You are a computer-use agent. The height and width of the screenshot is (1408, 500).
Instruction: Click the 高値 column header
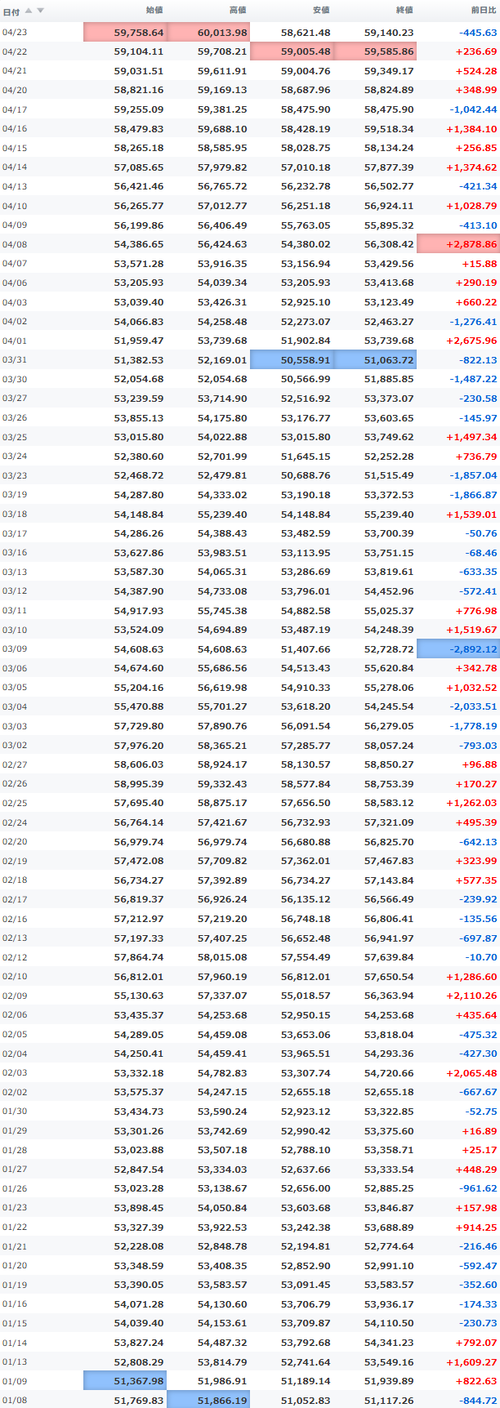[237, 10]
